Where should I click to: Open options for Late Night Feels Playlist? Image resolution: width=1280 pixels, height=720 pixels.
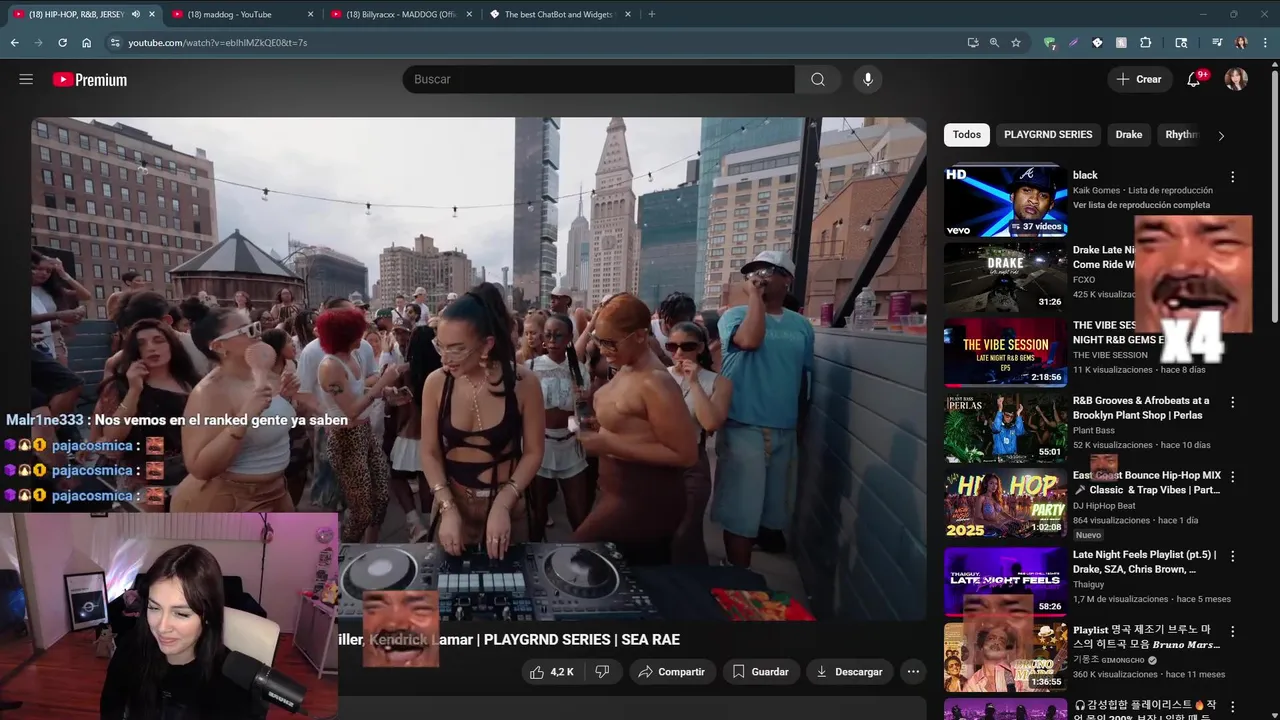click(1232, 556)
